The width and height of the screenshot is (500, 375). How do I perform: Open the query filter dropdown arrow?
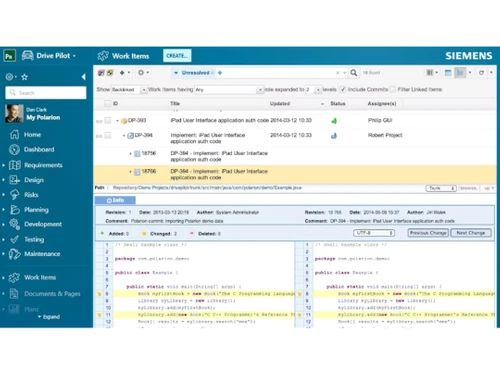click(x=176, y=73)
